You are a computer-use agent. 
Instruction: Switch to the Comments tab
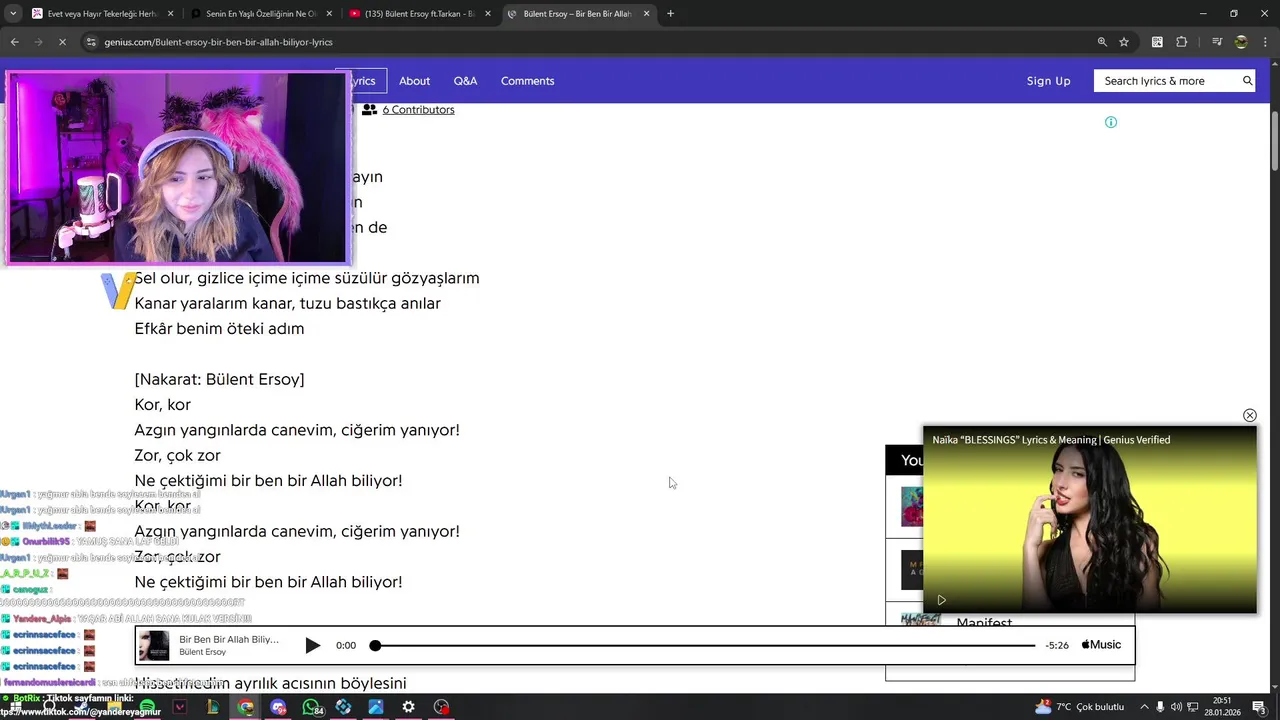tap(527, 81)
